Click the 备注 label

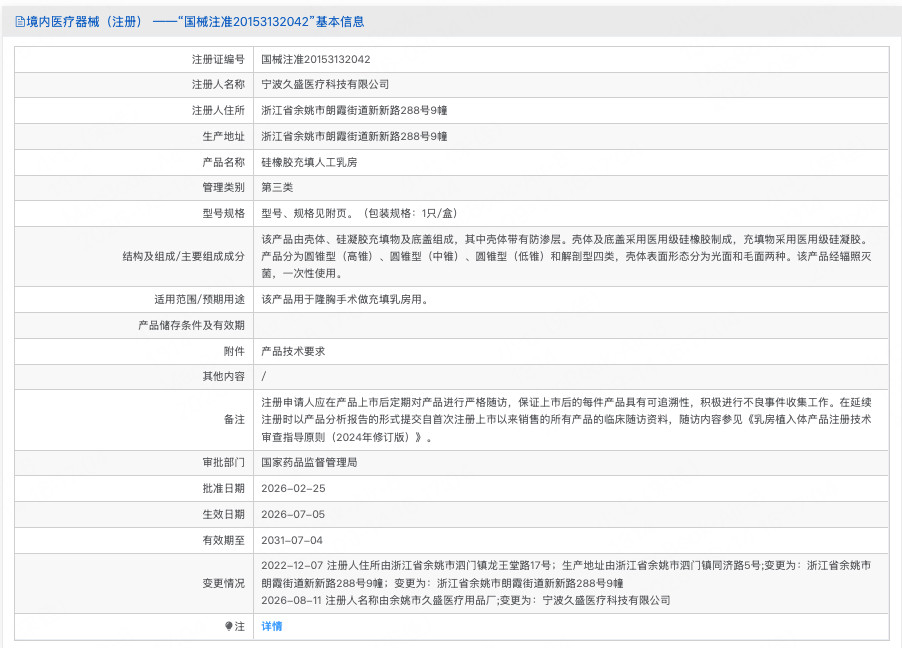[x=234, y=420]
